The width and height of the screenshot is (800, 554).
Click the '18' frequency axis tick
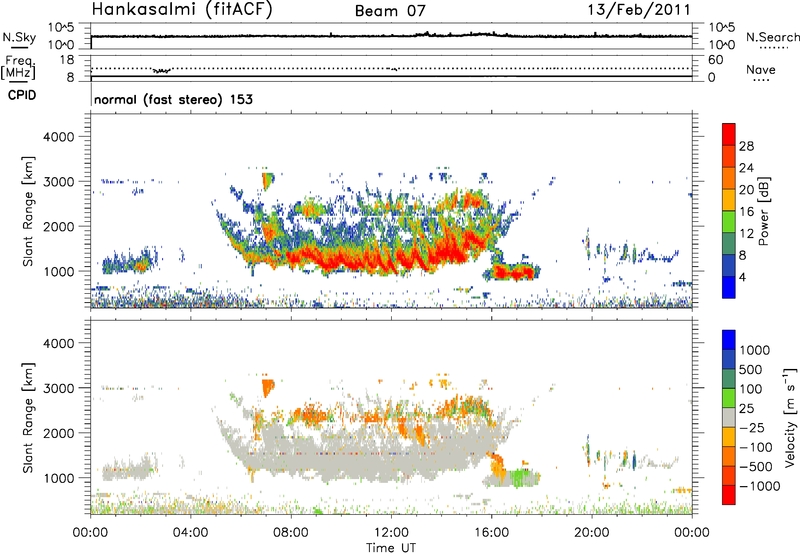(x=66, y=60)
